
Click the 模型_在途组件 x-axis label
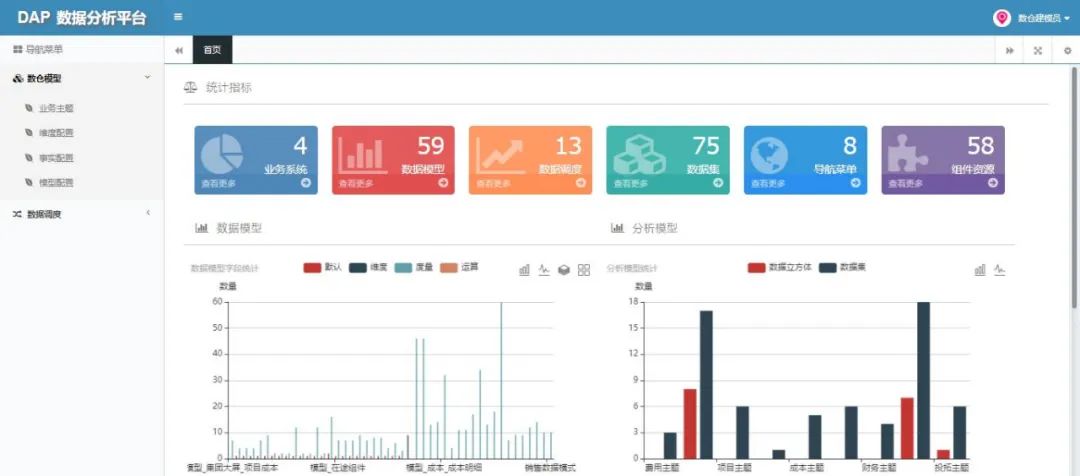338,468
